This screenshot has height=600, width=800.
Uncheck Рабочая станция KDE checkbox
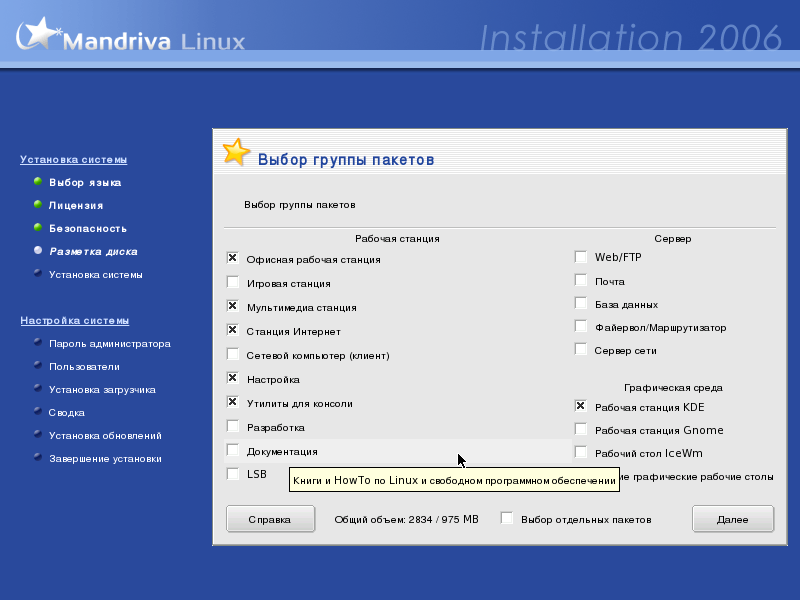pyautogui.click(x=581, y=406)
